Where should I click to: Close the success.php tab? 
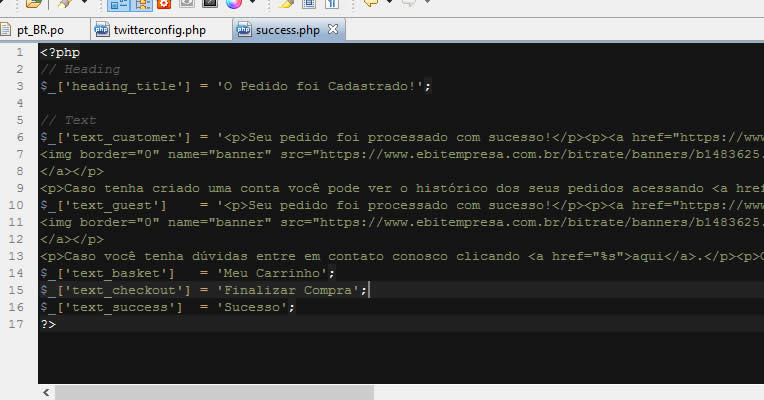[333, 29]
